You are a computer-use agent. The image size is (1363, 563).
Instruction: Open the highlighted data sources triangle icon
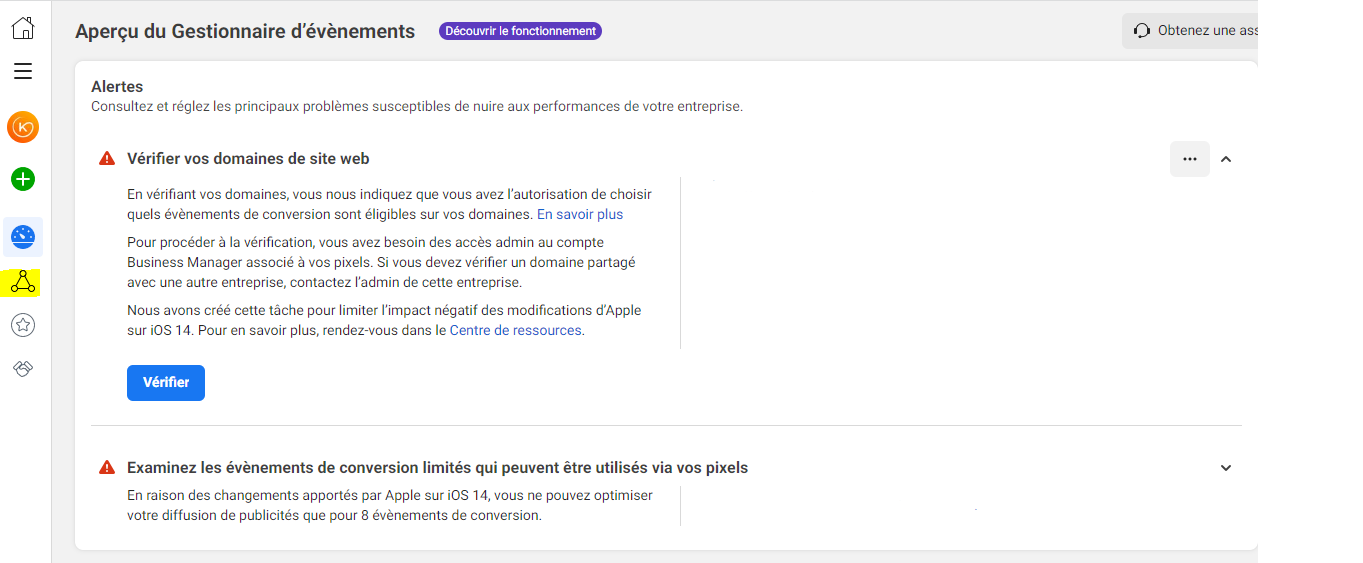(22, 284)
